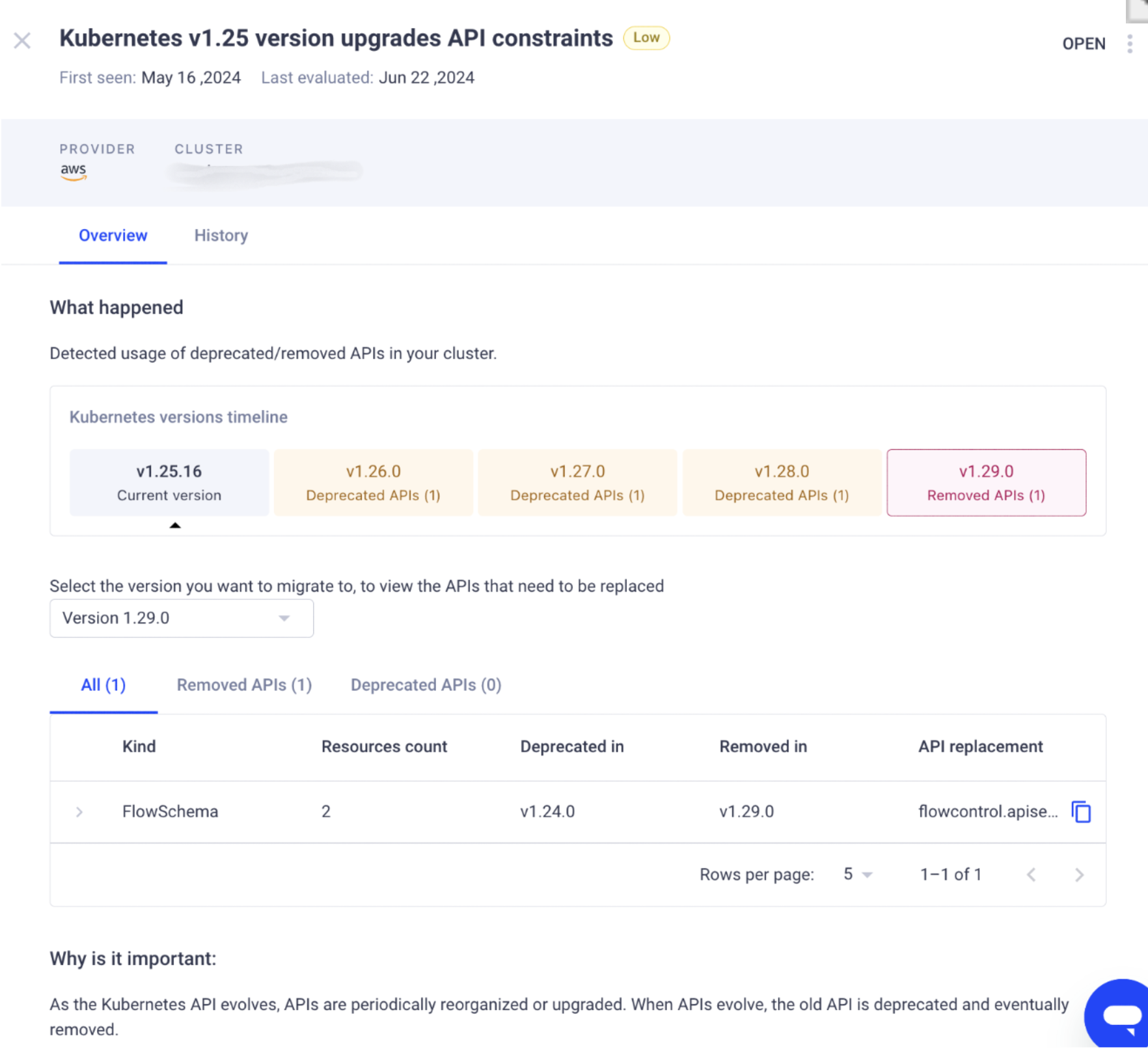Select v1.25.16 current version card

[169, 482]
